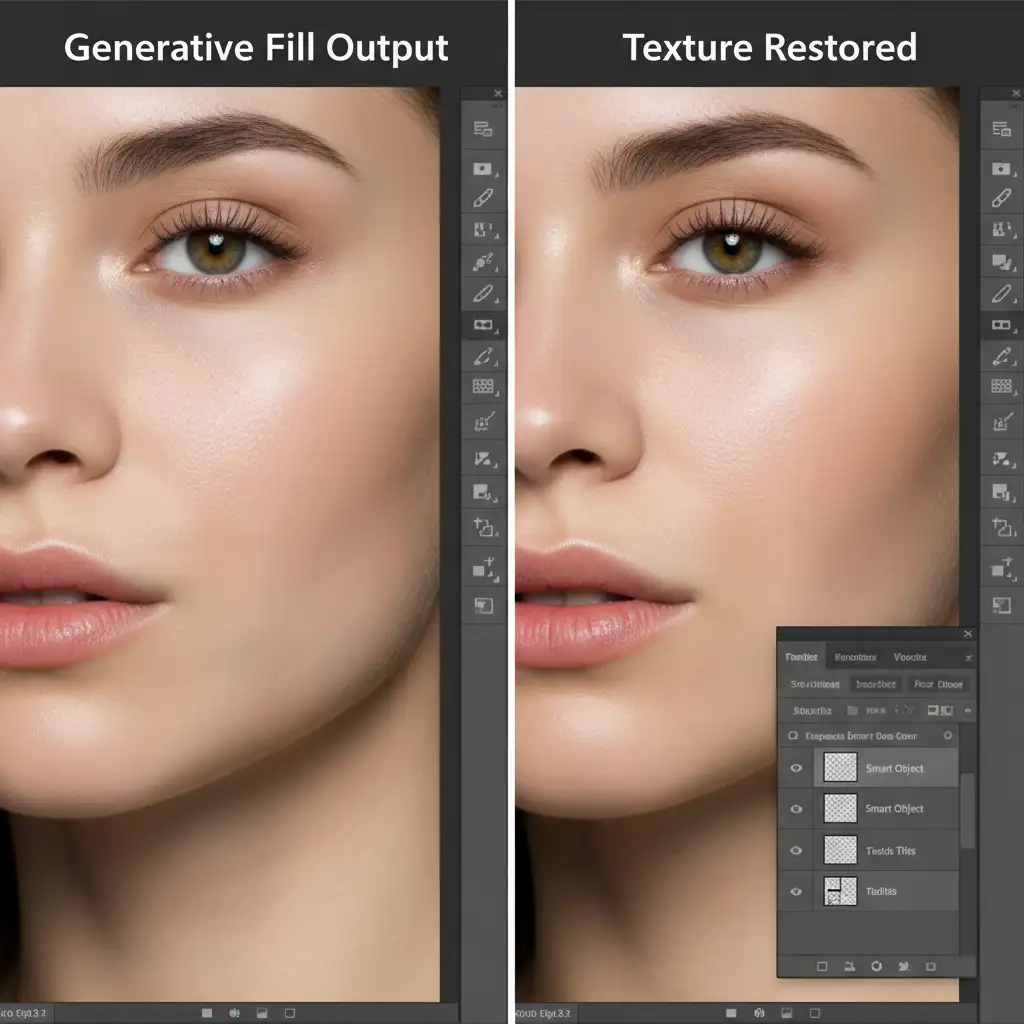Hide the top Smart Object layer
Viewport: 1024px width, 1024px height.
pyautogui.click(x=796, y=768)
